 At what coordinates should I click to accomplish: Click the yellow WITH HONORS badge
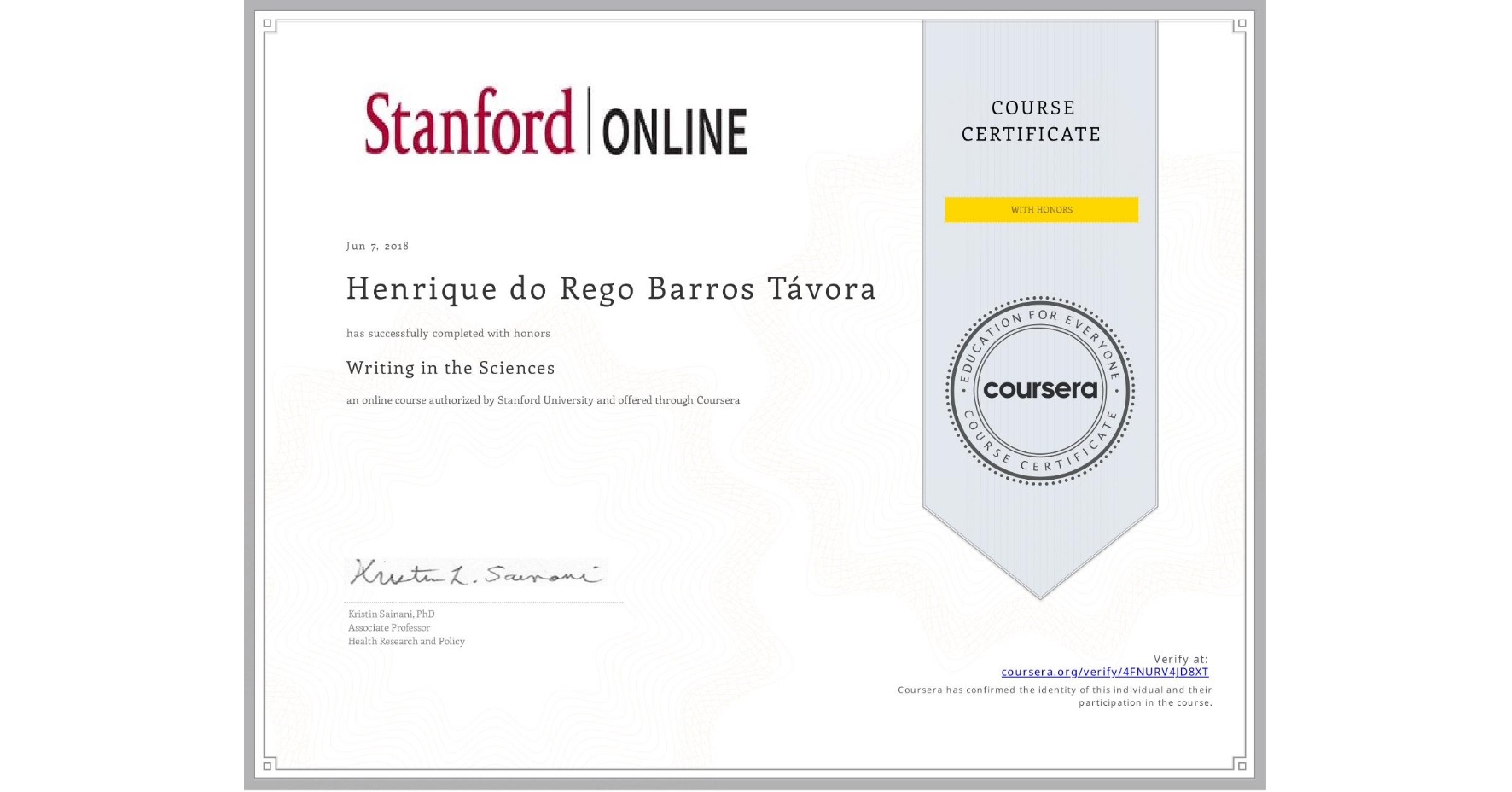pos(1040,209)
